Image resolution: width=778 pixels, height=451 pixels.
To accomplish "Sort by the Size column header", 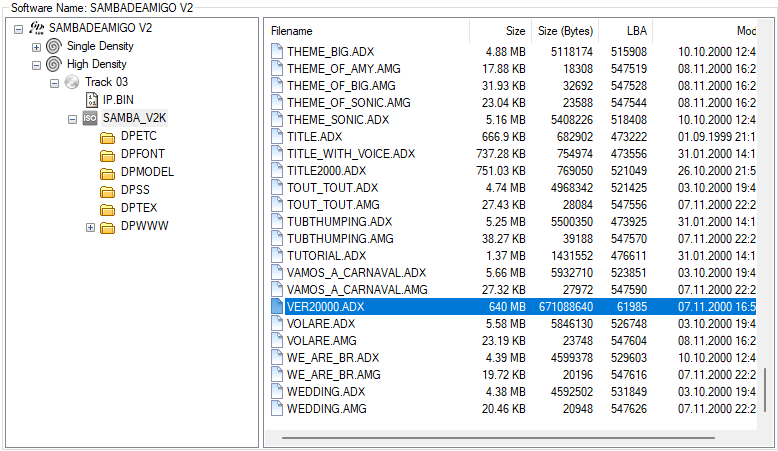I will pyautogui.click(x=500, y=31).
